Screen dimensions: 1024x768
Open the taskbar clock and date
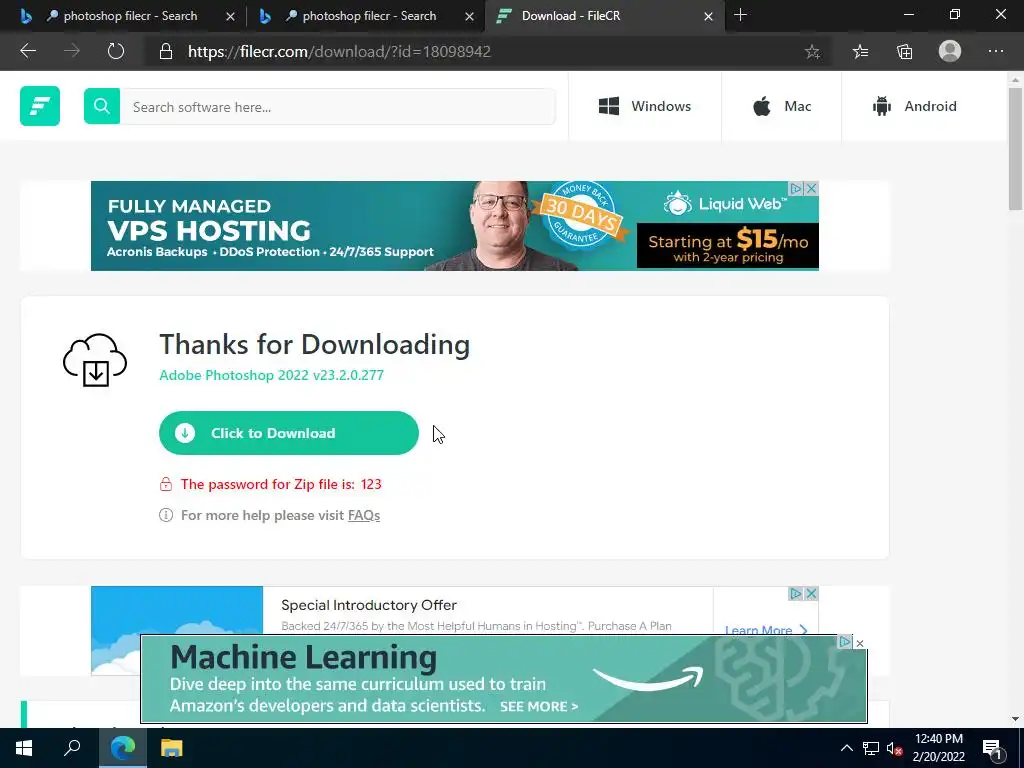coord(938,748)
